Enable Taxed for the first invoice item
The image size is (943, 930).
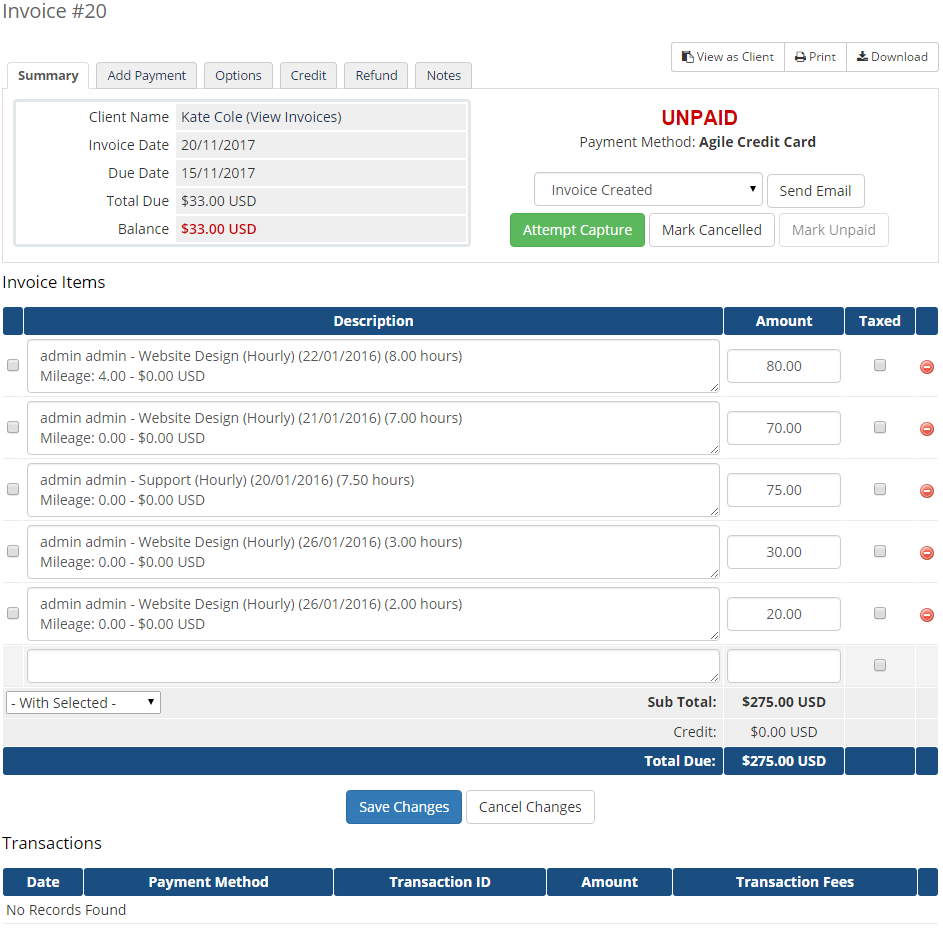(x=879, y=365)
